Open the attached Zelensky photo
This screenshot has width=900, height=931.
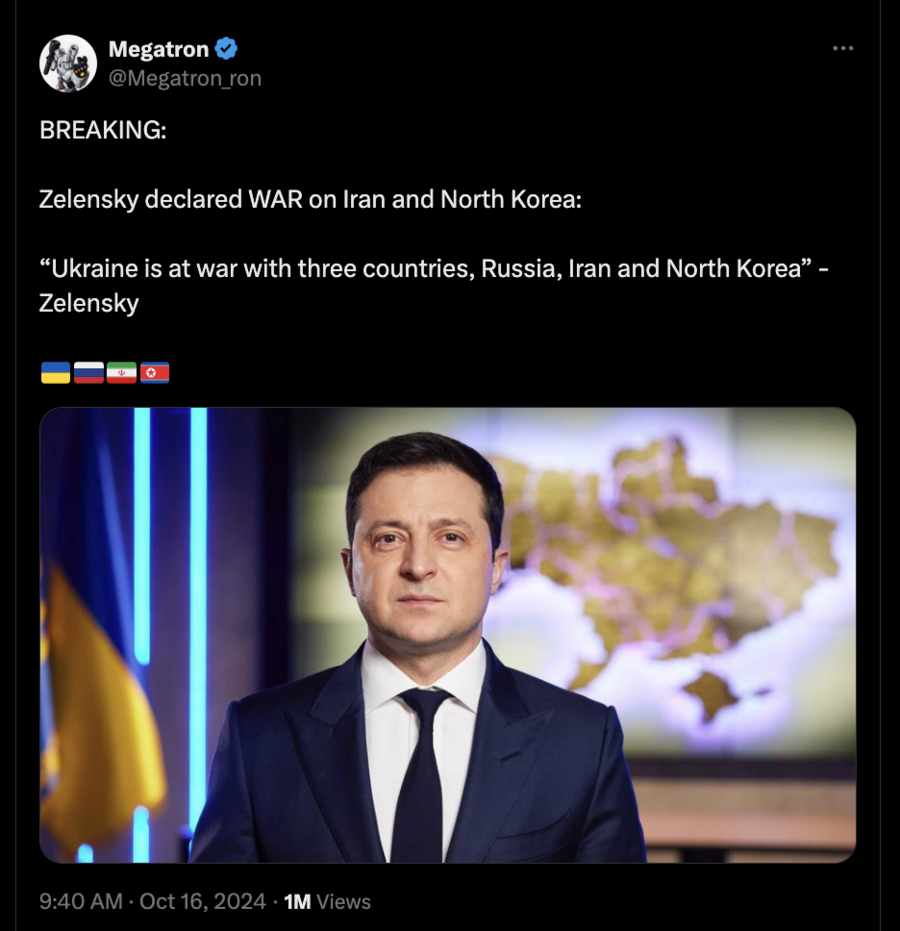point(447,634)
